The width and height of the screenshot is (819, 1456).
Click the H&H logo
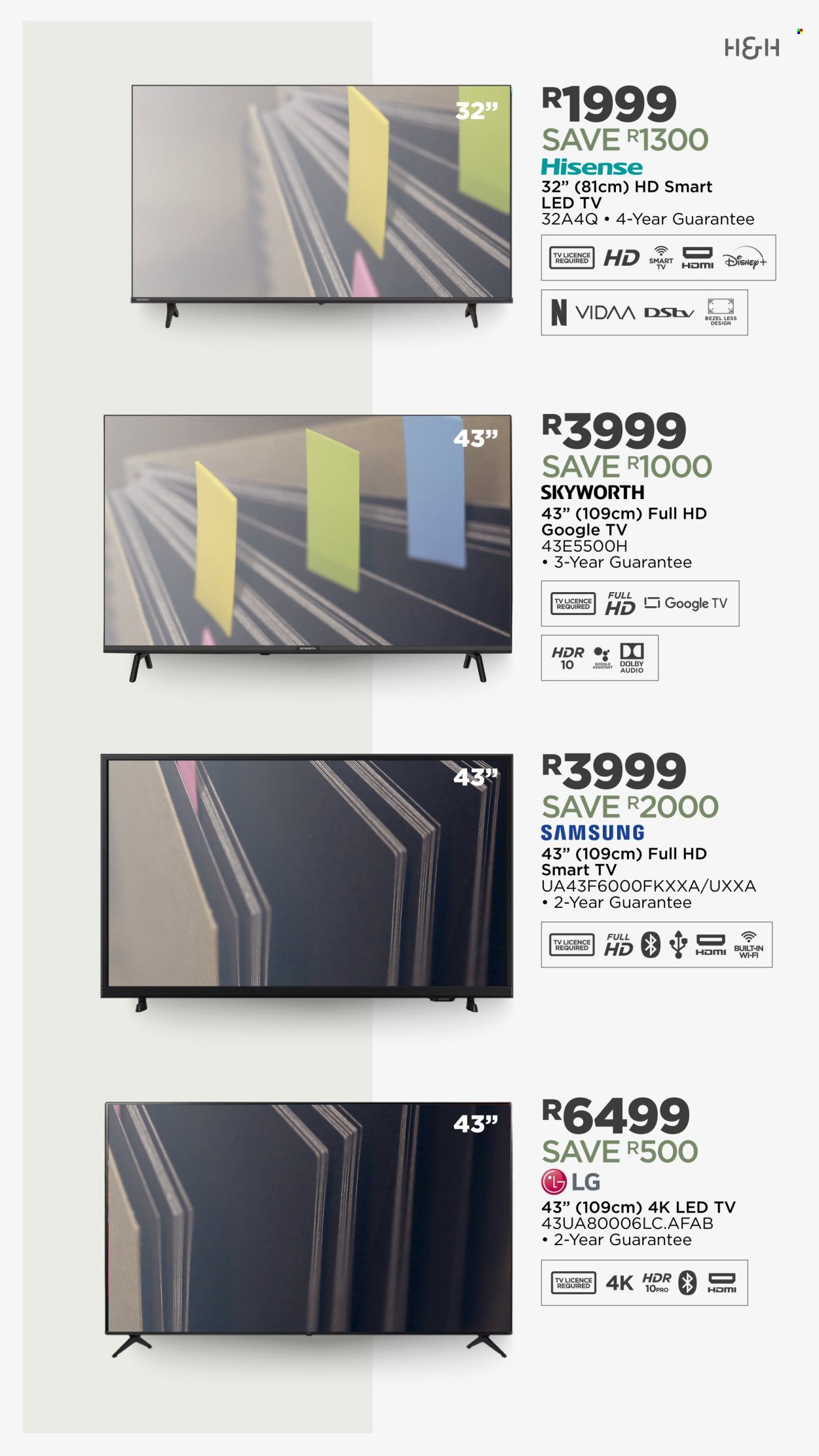(x=752, y=48)
